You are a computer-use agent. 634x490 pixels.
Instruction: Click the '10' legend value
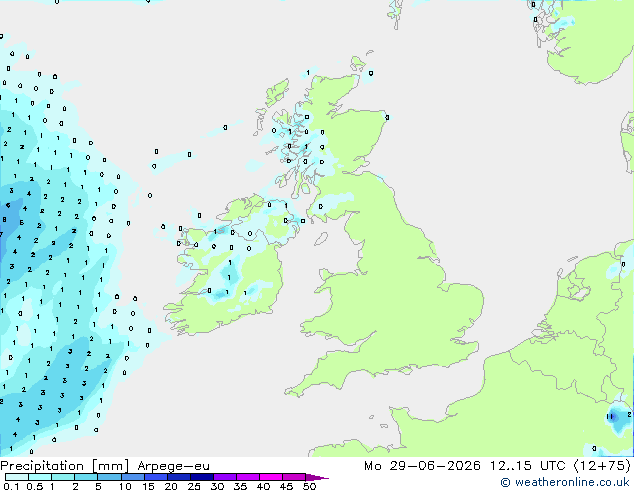(x=125, y=486)
